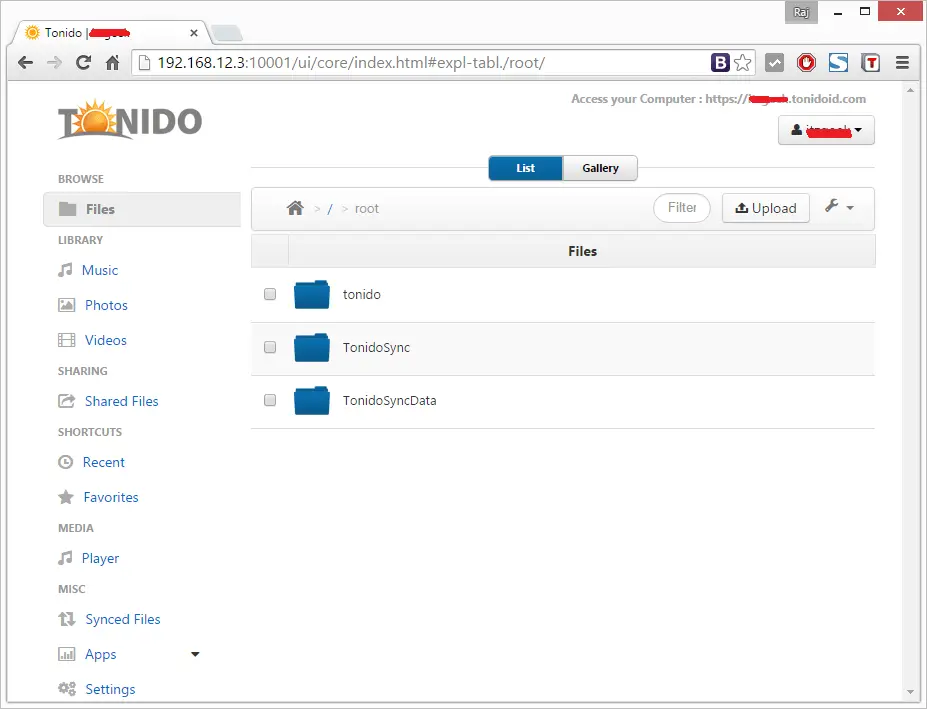This screenshot has height=709, width=927.
Task: Click the Upload button
Action: pyautogui.click(x=766, y=208)
